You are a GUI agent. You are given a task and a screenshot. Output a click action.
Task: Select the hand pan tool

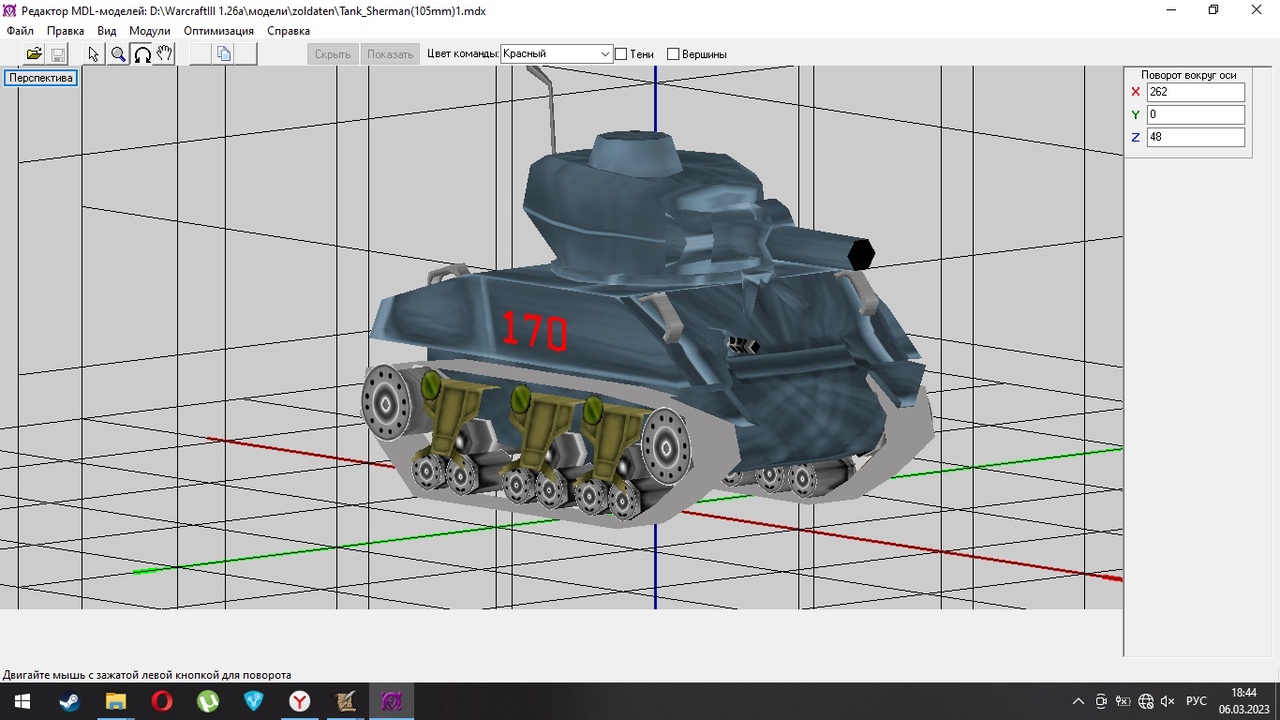[165, 54]
